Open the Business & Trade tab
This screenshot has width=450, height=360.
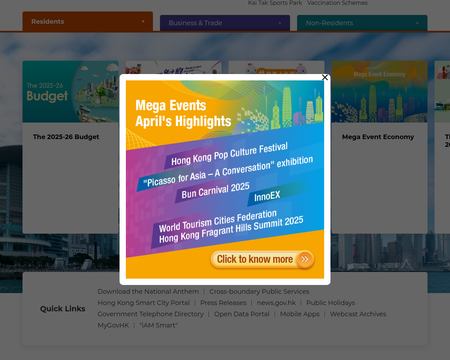[x=225, y=23]
